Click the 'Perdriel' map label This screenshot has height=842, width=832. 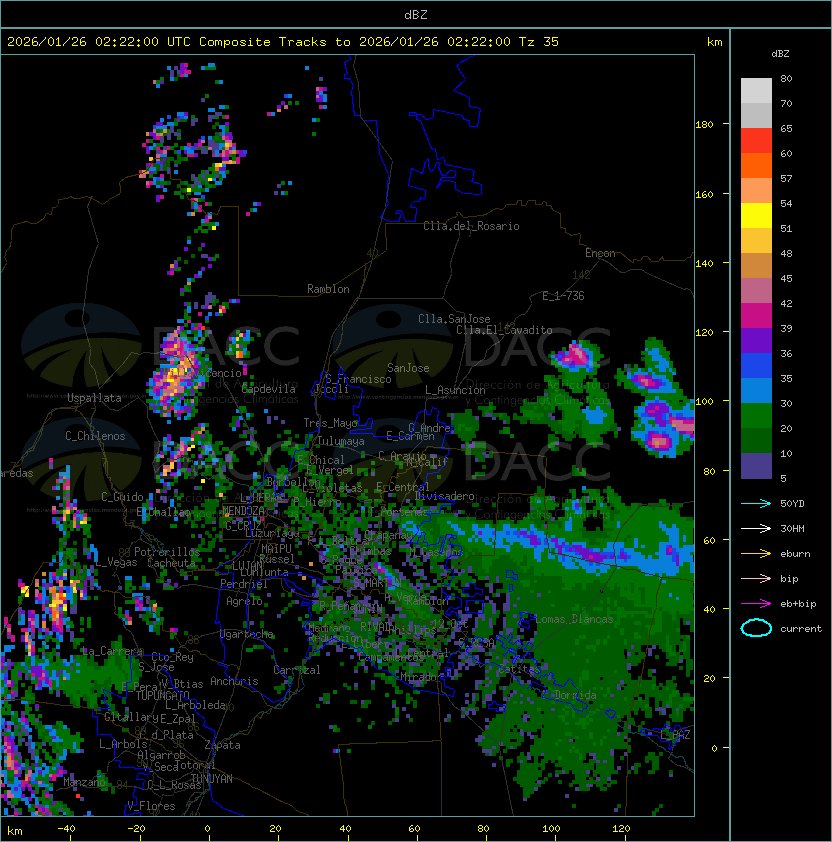[244, 584]
